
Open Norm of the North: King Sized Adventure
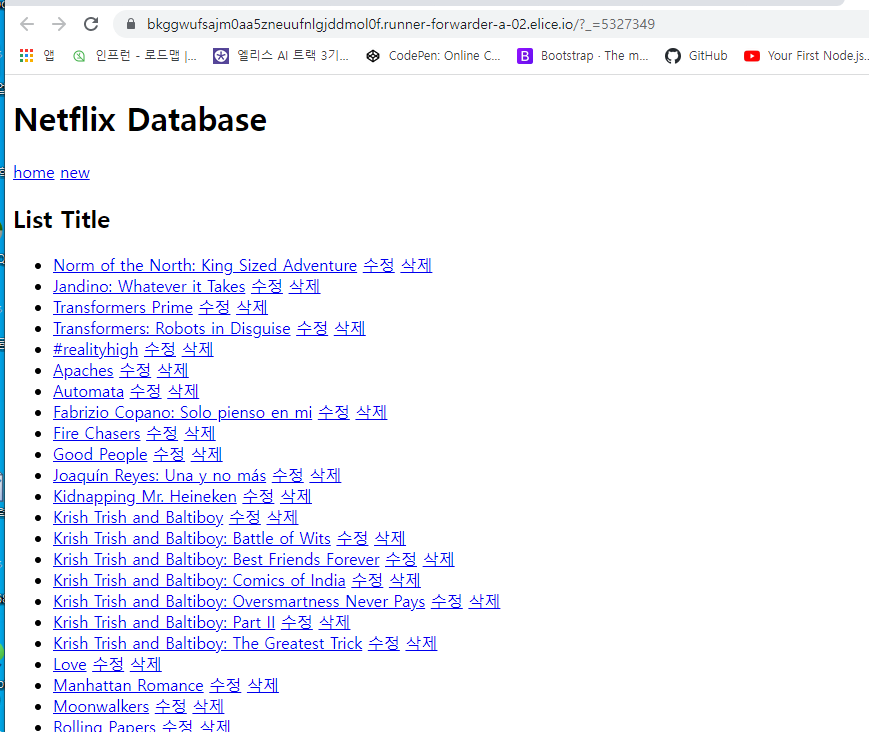(205, 265)
